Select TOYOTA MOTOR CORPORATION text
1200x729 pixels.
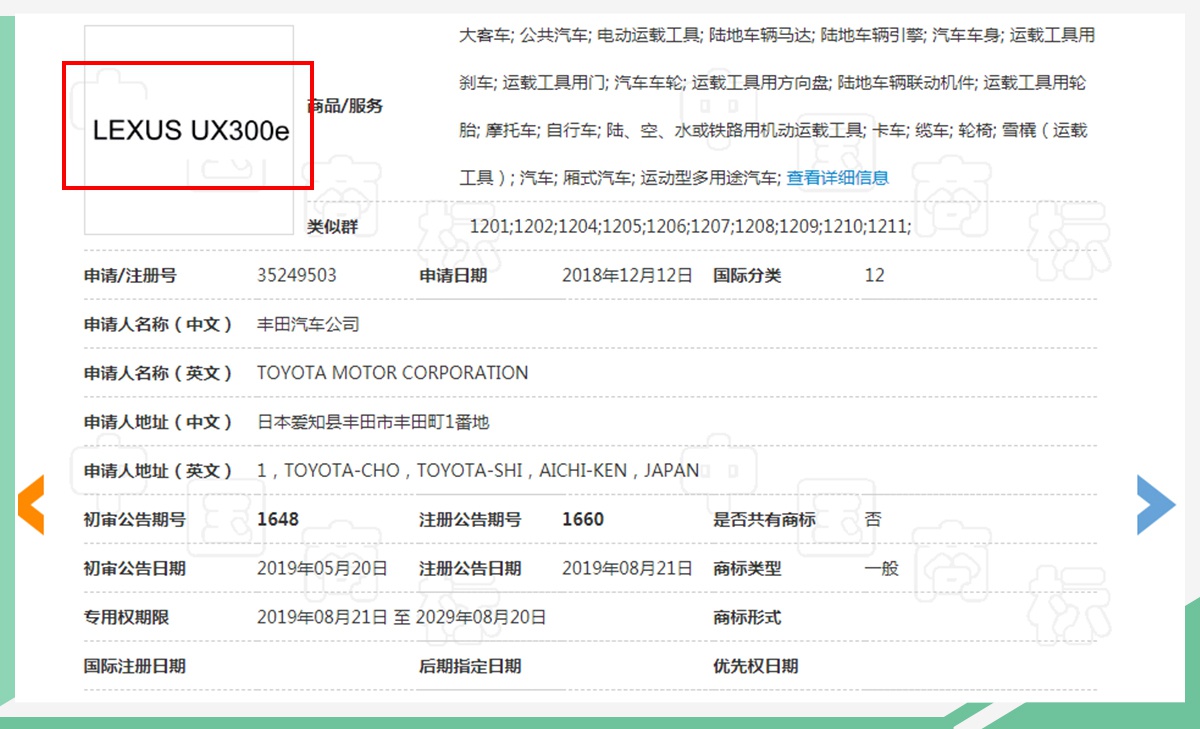click(393, 373)
